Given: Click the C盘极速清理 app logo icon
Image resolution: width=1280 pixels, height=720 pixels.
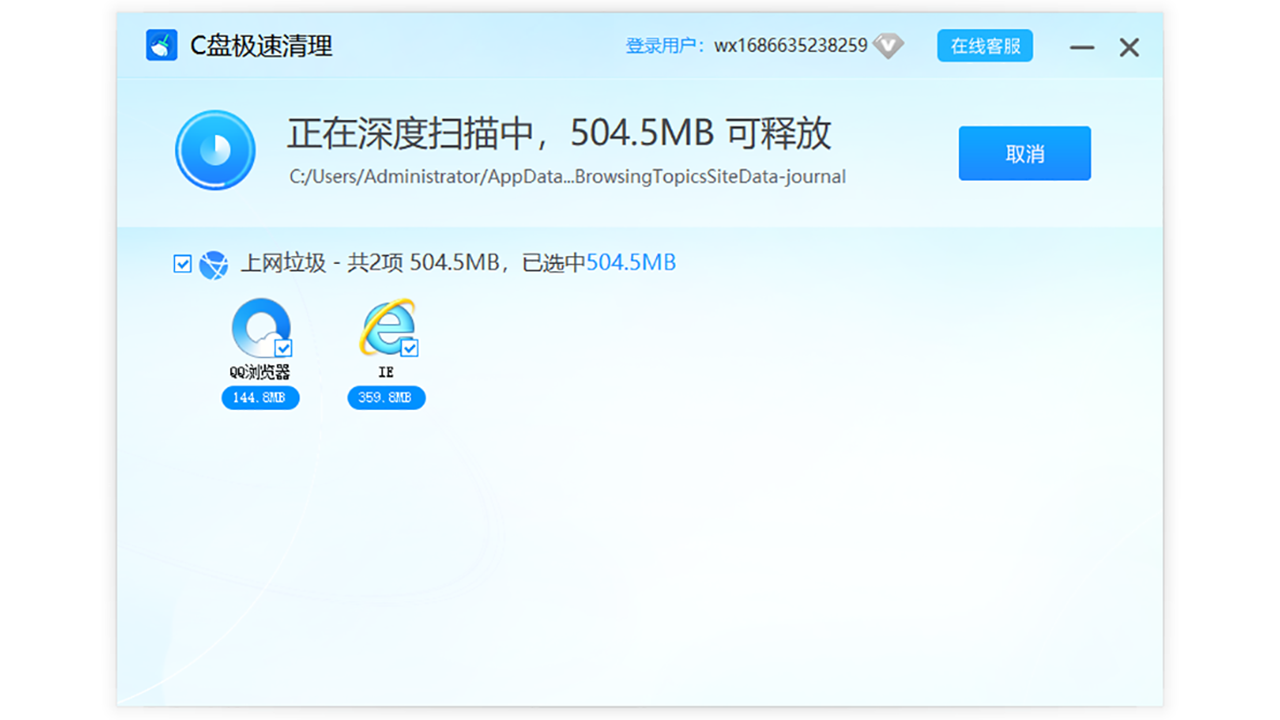Looking at the screenshot, I should 161,45.
